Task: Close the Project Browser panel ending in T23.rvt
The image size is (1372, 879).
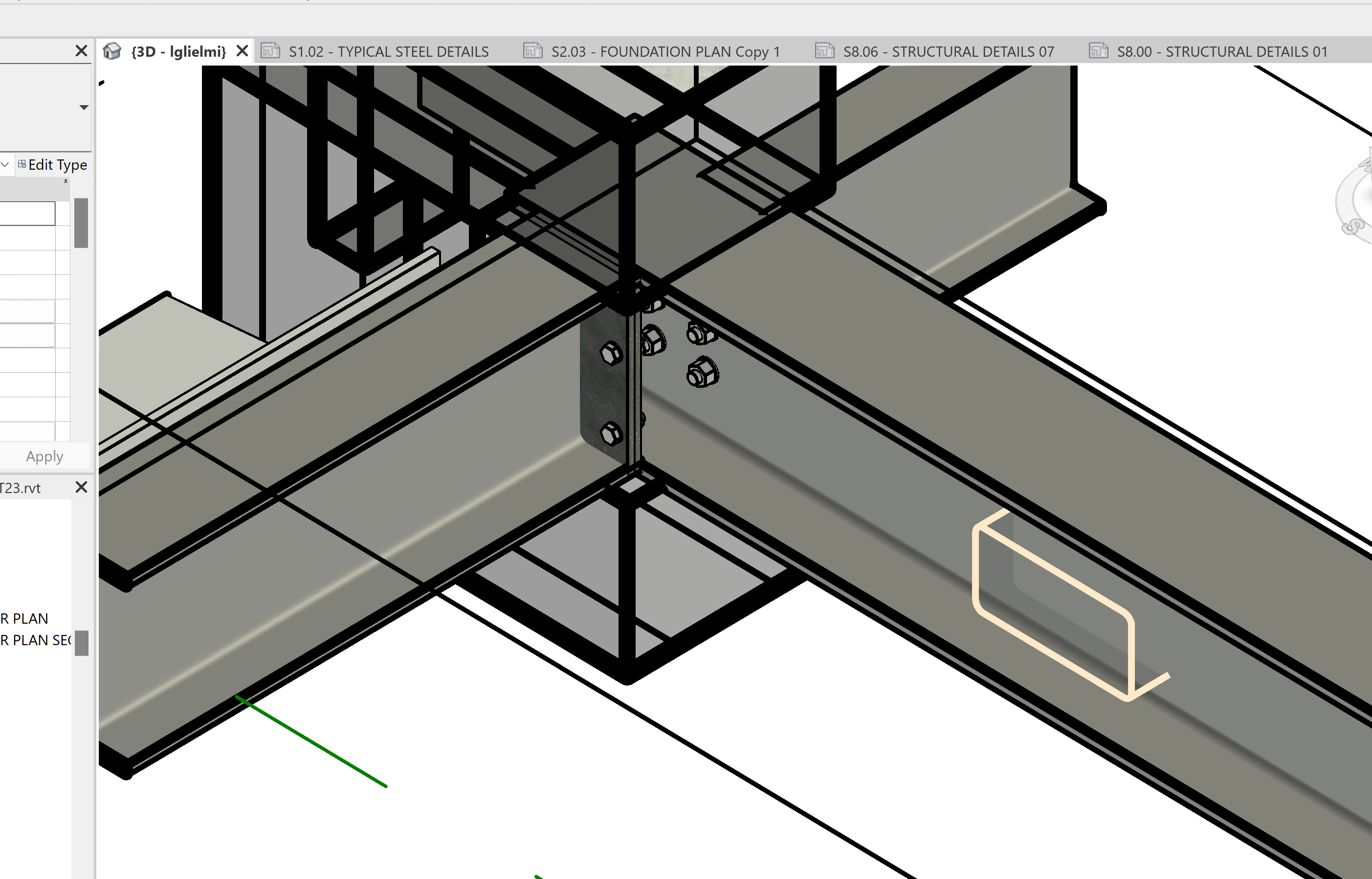Action: pos(81,488)
